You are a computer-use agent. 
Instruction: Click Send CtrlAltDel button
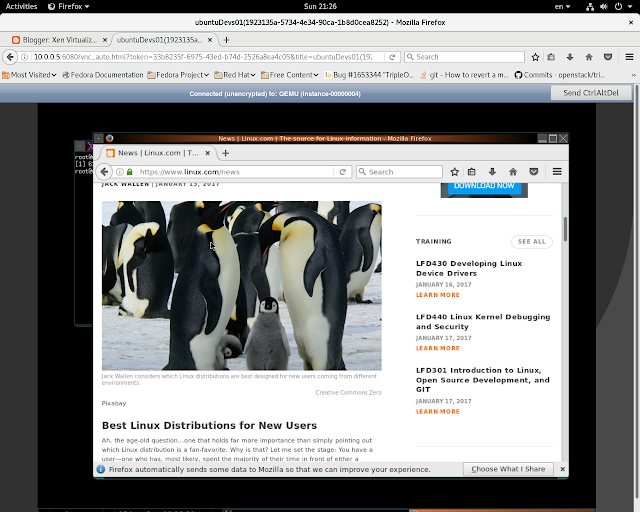click(591, 93)
